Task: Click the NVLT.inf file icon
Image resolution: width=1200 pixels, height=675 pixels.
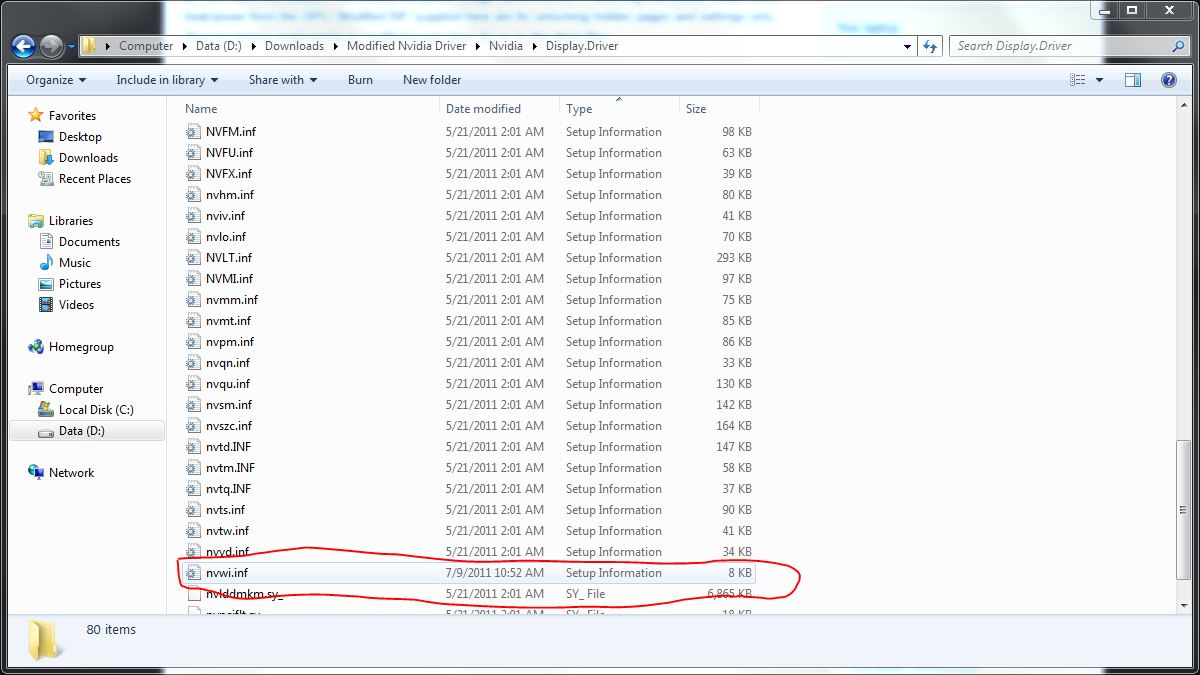Action: click(x=194, y=258)
